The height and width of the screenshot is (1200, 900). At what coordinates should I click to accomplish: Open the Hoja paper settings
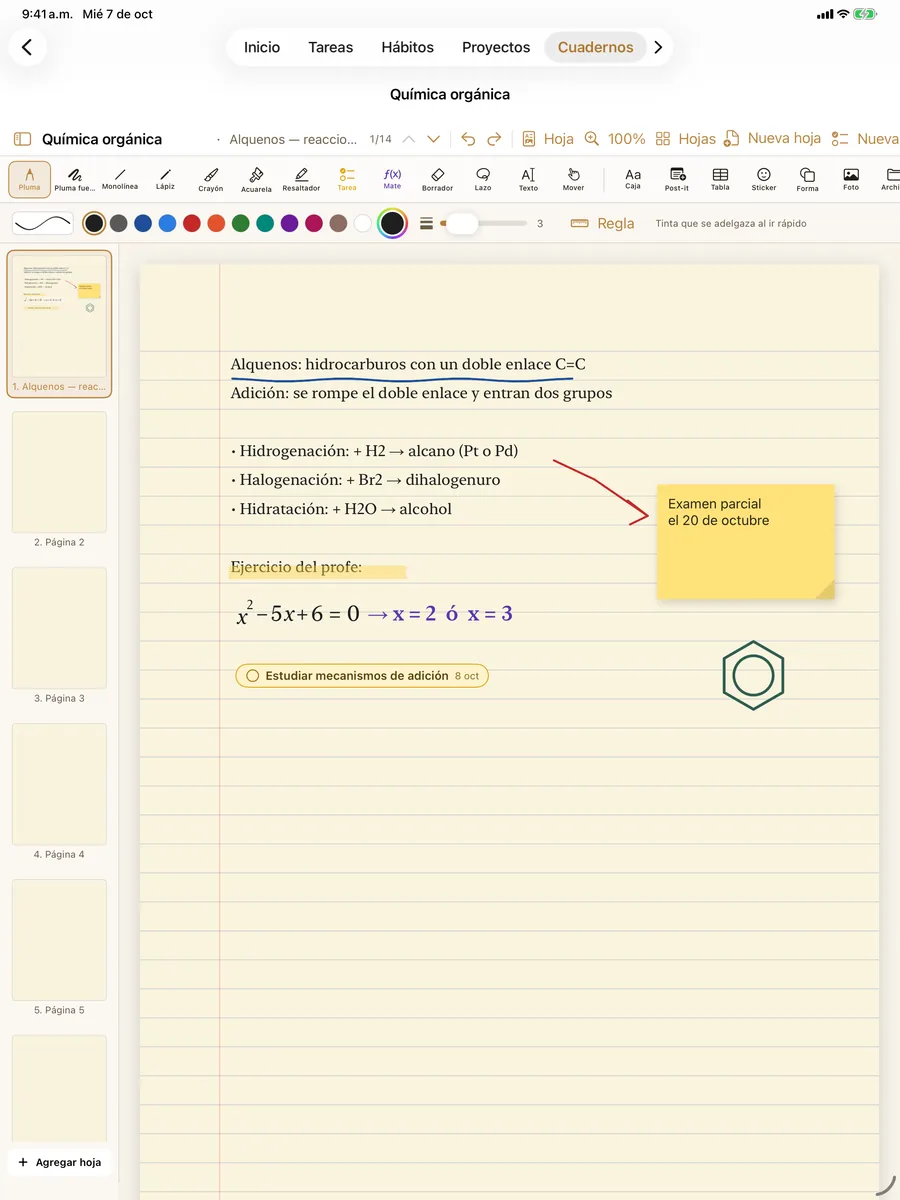coord(547,139)
